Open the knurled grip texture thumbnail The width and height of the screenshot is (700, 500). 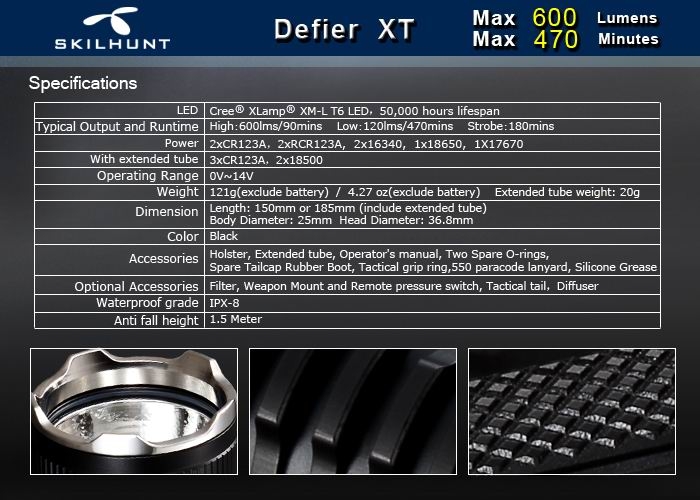tap(572, 412)
